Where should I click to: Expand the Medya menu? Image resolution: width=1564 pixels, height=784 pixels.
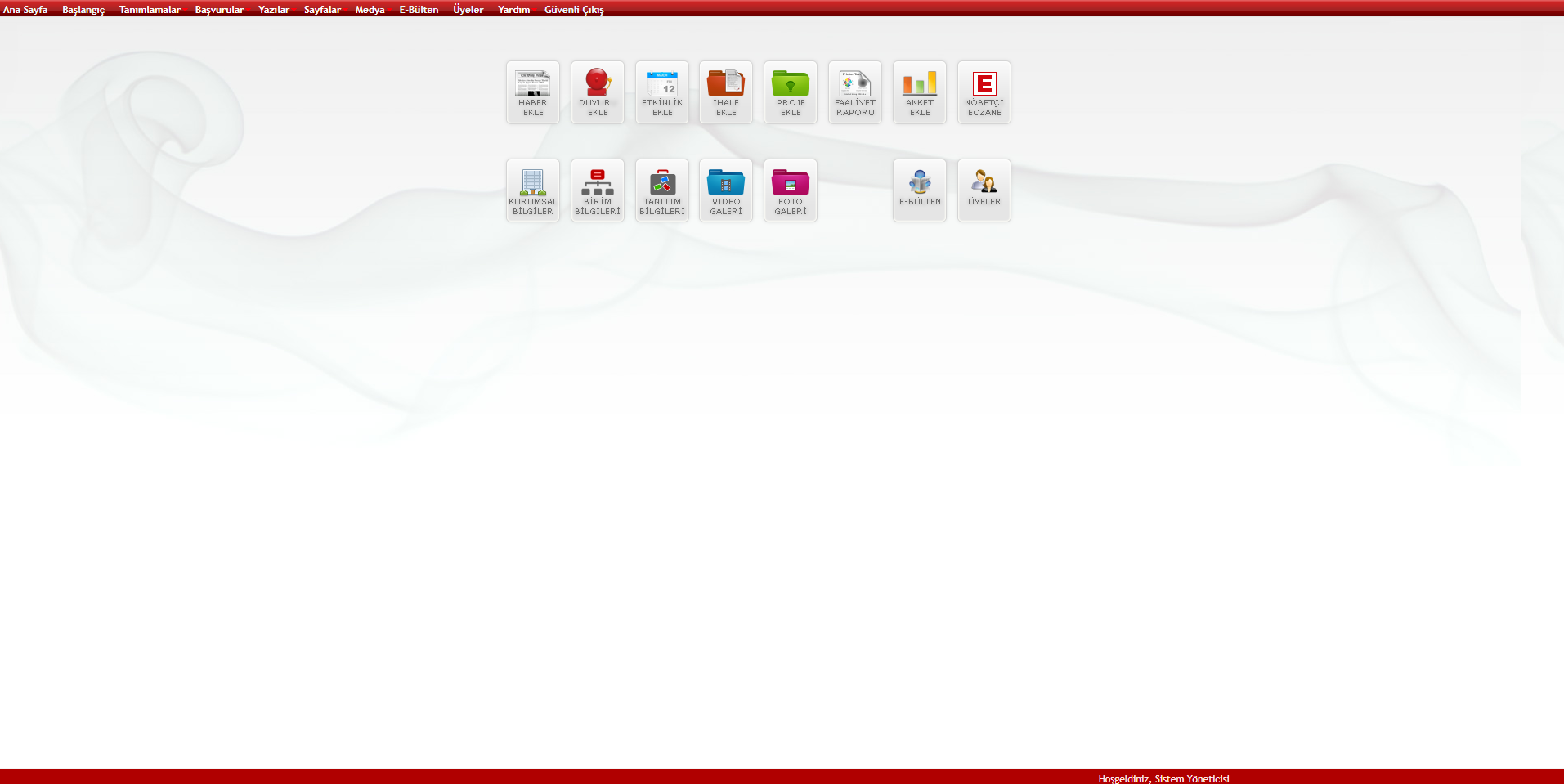pos(370,10)
